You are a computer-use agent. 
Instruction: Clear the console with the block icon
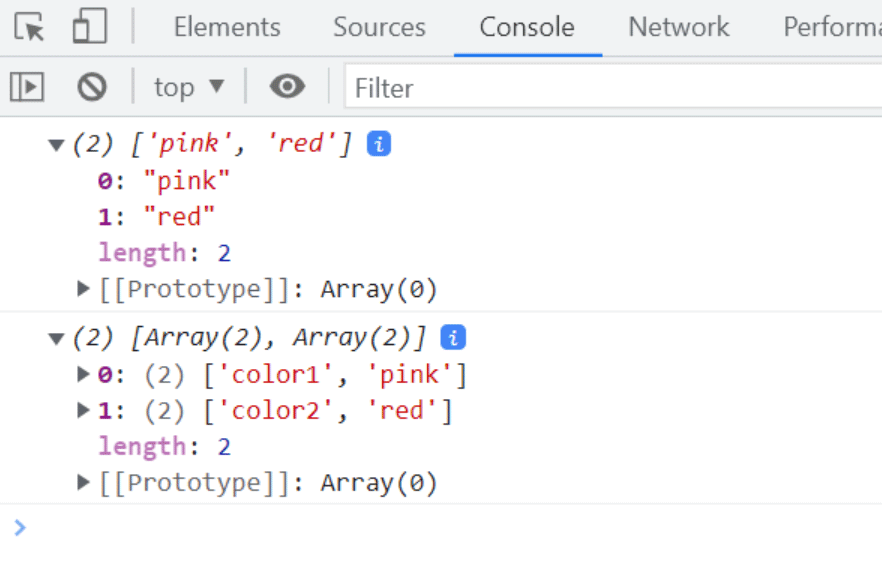[x=92, y=88]
